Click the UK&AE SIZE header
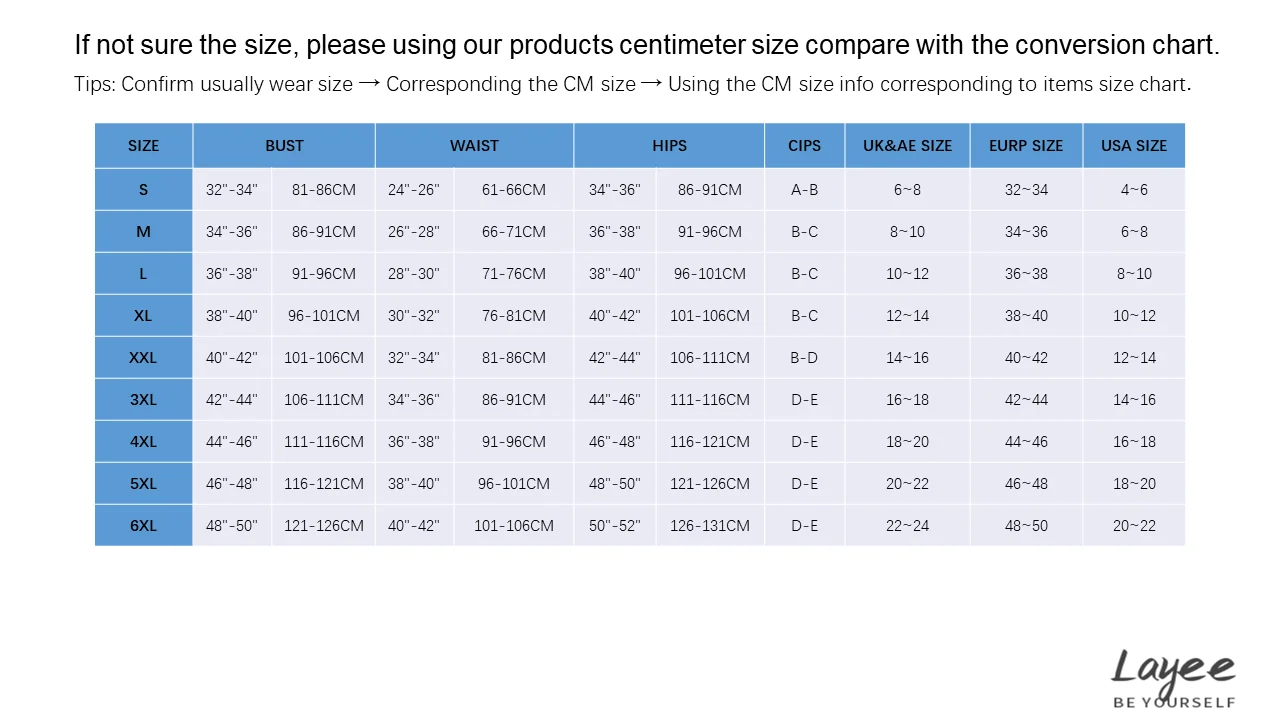The width and height of the screenshot is (1280, 720). coord(907,146)
